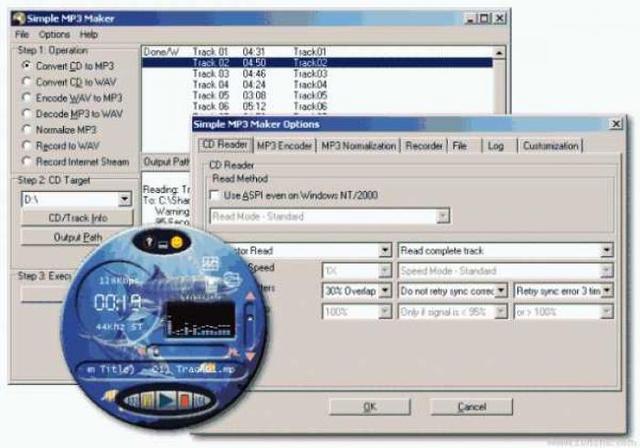The height and width of the screenshot is (448, 640).
Task: Click the scrolling track title on player
Action: point(162,370)
